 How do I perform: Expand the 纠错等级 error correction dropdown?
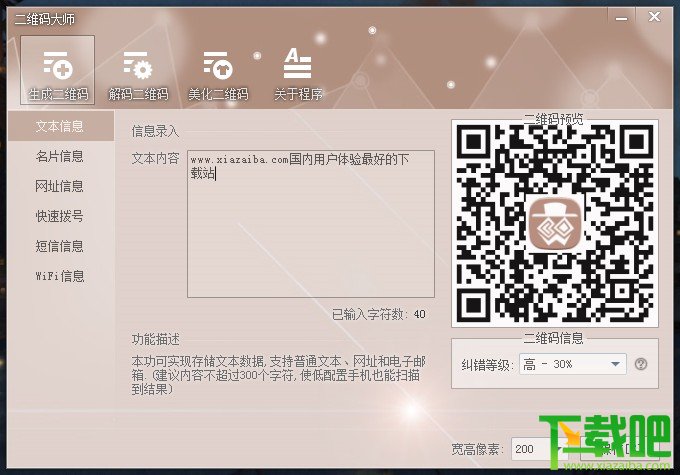pos(615,364)
